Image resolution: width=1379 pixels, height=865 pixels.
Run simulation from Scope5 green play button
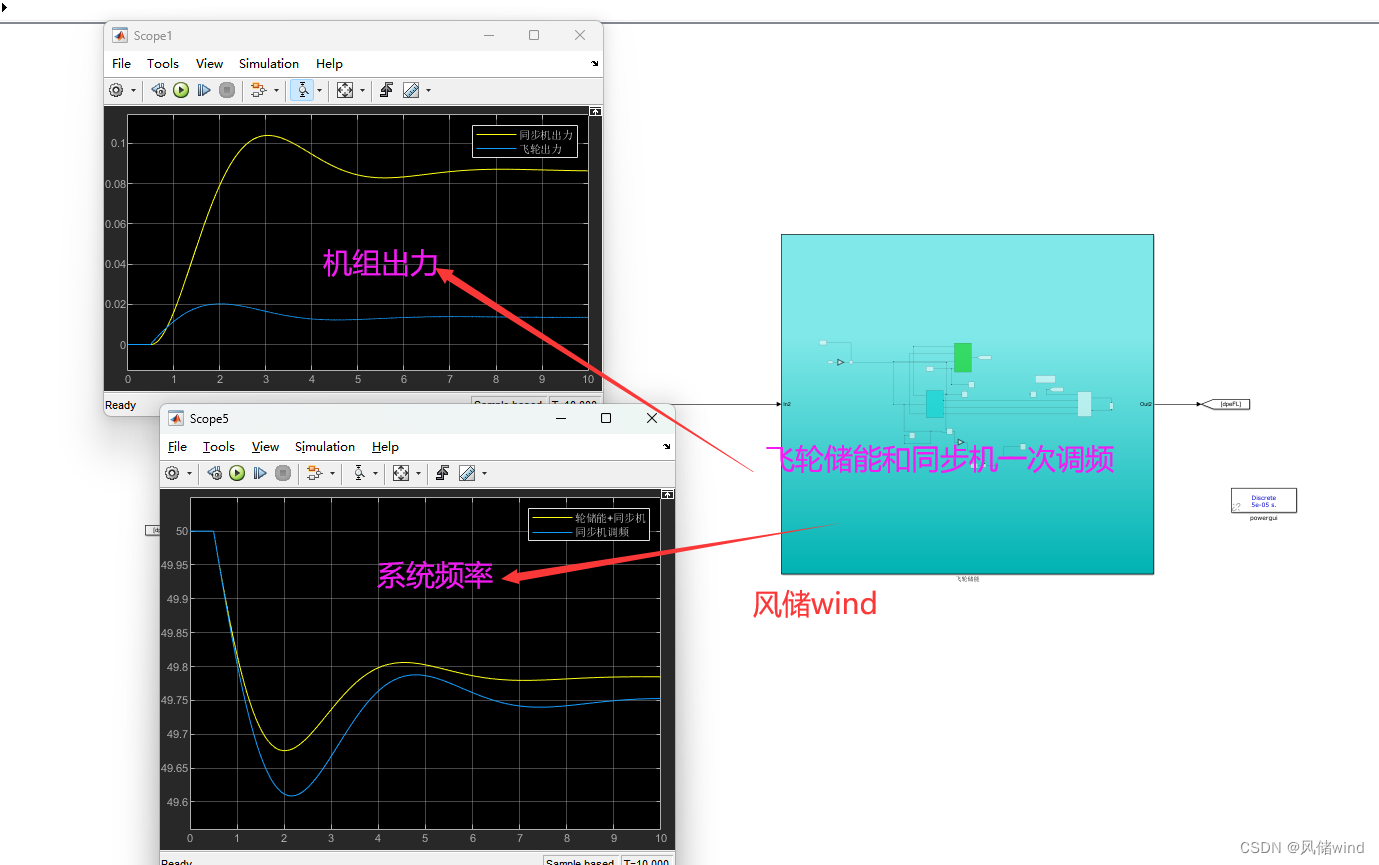pyautogui.click(x=237, y=473)
